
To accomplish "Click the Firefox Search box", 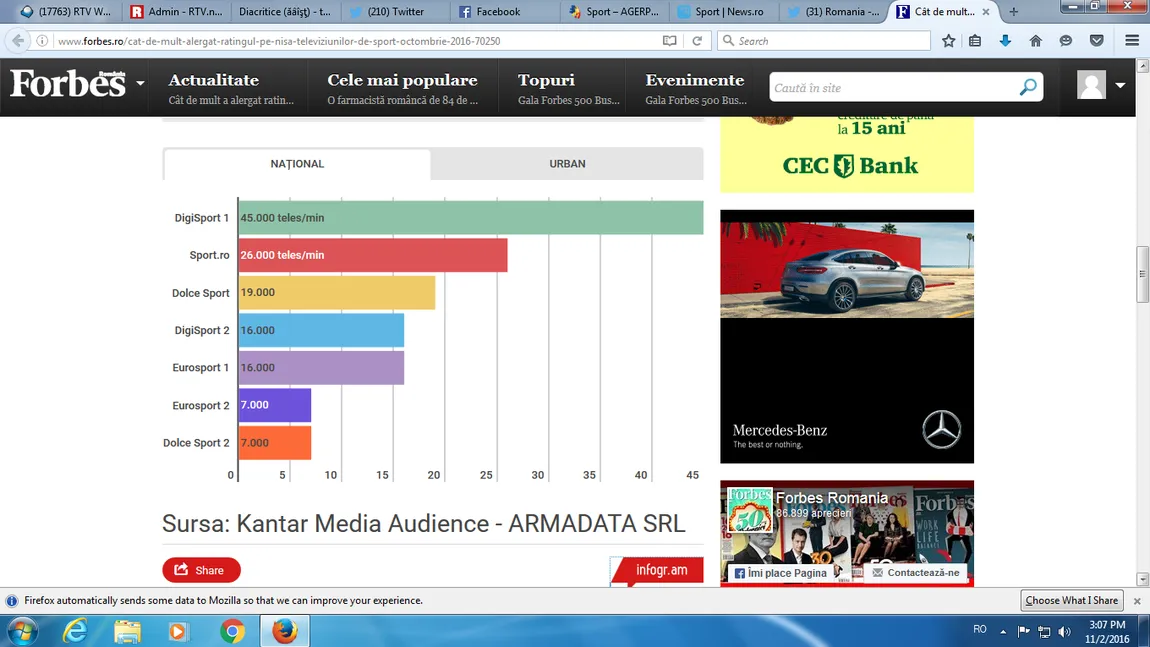I will (x=824, y=41).
